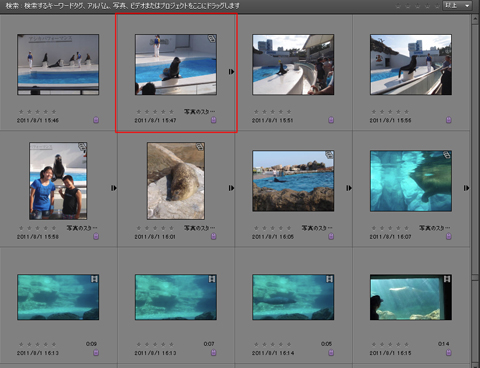Click the video icon on the 0:14 clip thumbnail

(447, 279)
